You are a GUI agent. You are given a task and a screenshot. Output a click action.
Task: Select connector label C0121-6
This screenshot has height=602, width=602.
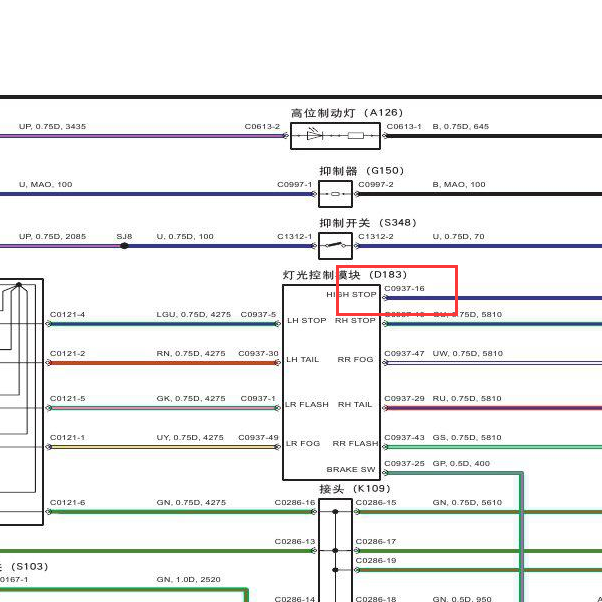point(68,502)
